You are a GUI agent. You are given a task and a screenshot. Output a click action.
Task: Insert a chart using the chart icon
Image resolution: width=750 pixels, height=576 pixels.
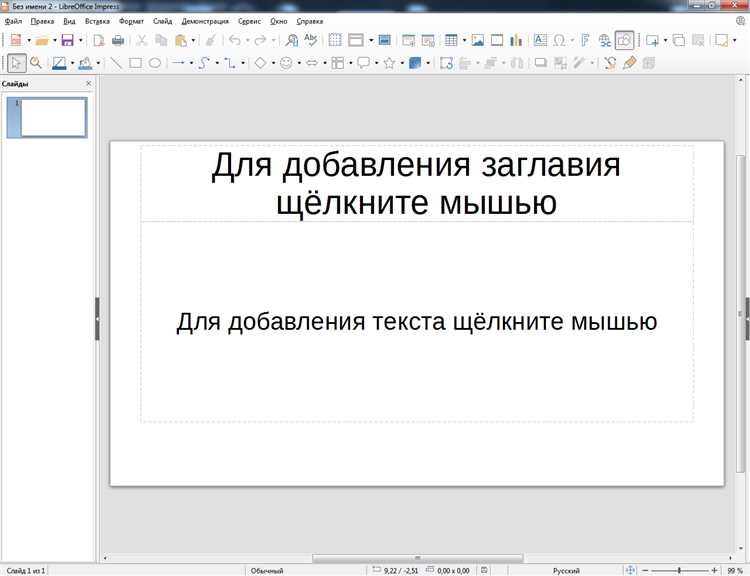(516, 40)
